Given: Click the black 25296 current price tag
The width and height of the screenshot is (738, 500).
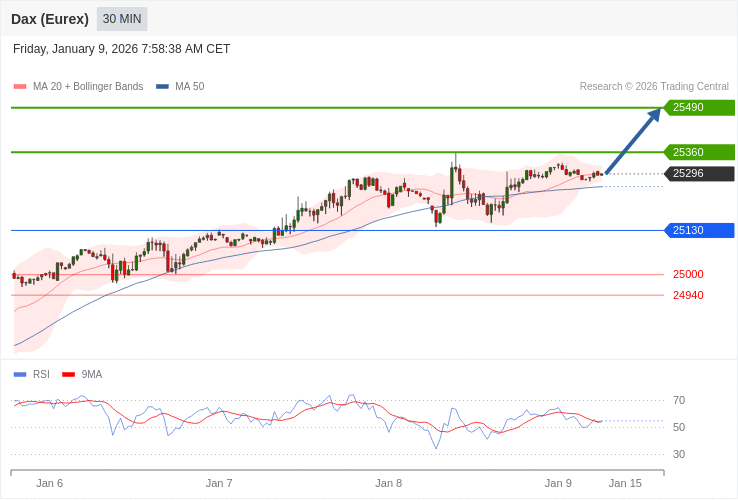Looking at the screenshot, I should pyautogui.click(x=699, y=173).
